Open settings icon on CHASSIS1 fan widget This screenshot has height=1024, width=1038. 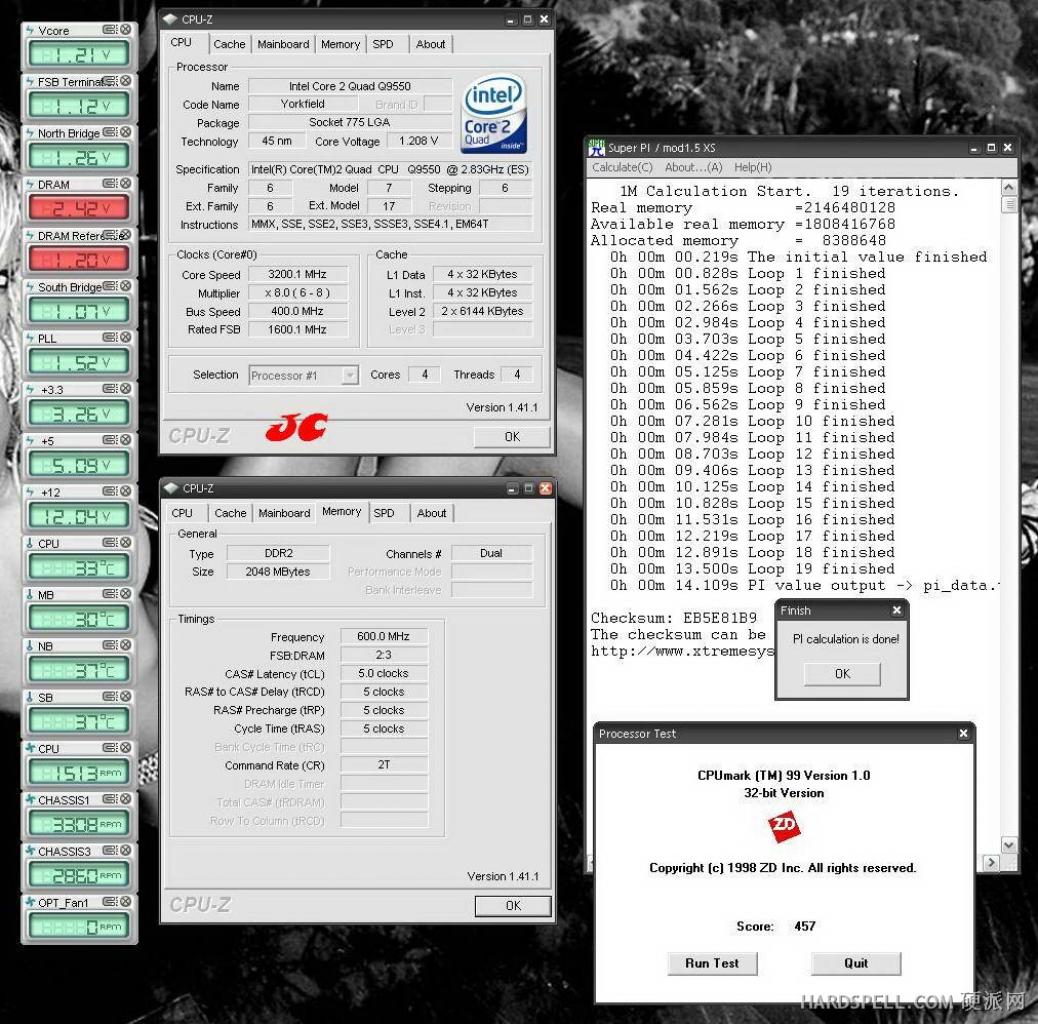pos(110,799)
